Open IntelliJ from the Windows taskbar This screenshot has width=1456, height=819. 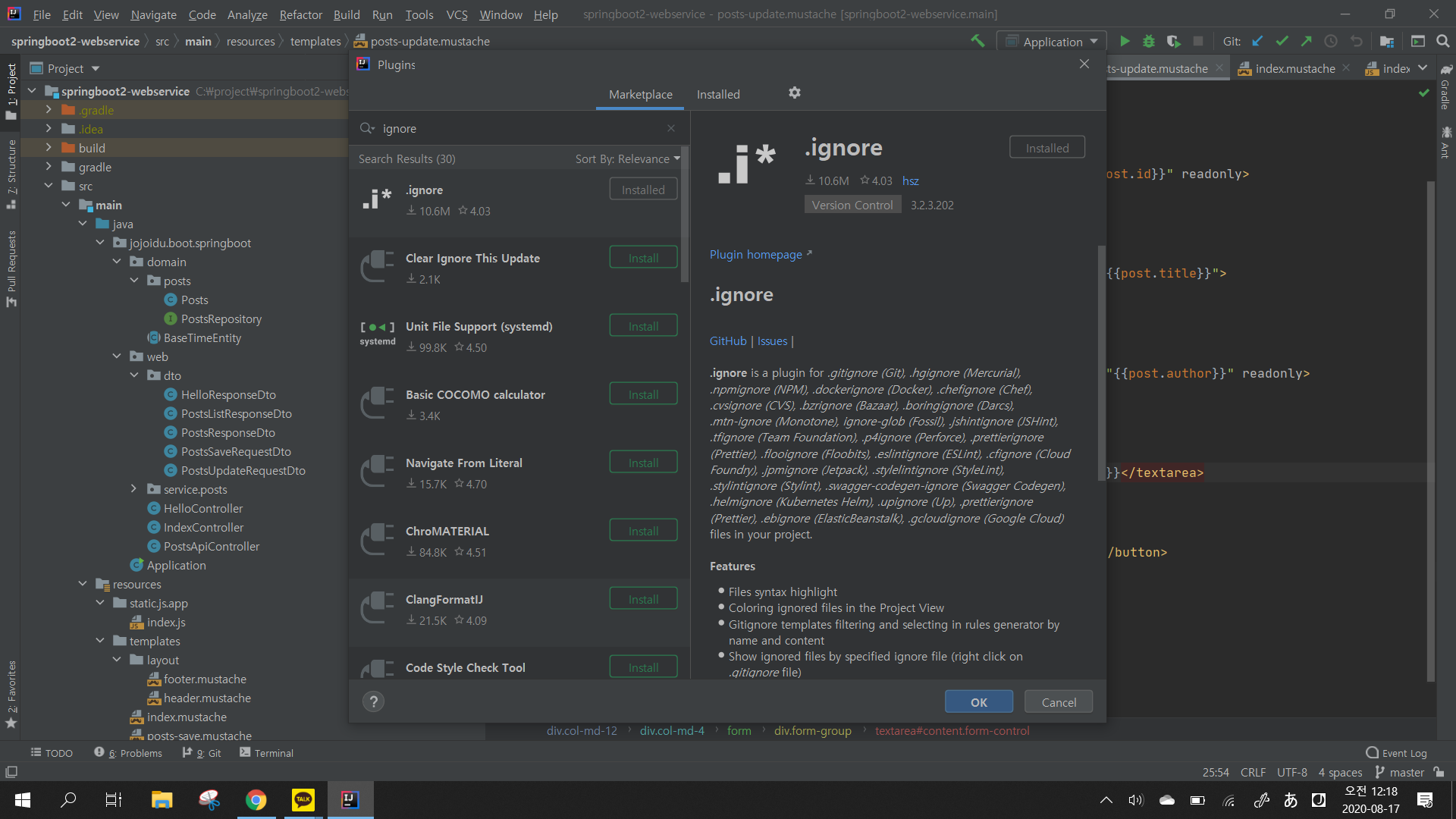[350, 799]
